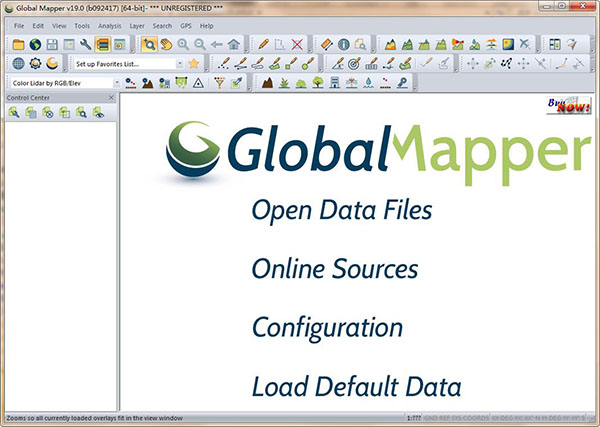Open the Help menu

[x=207, y=26]
